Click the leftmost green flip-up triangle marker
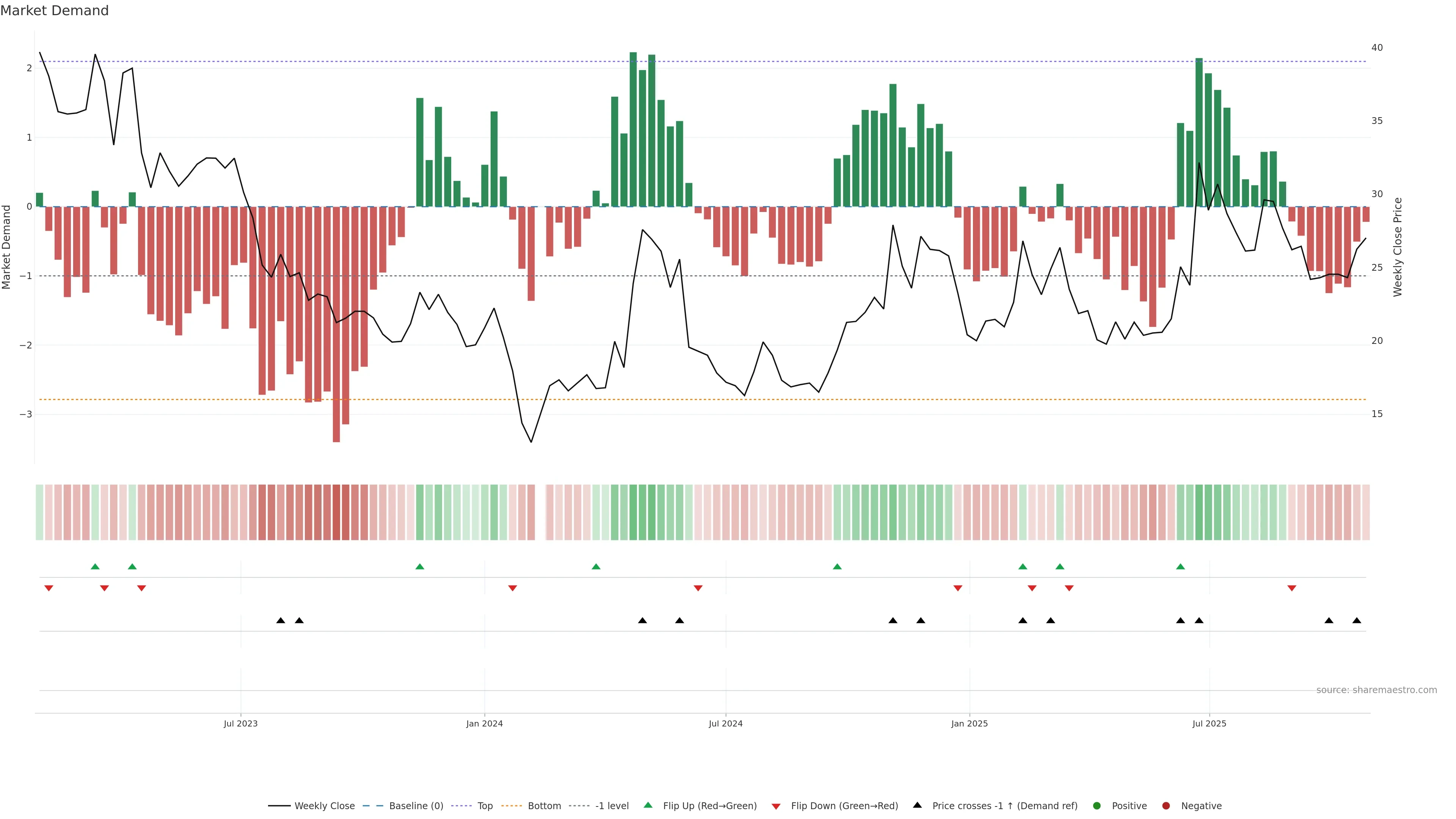Screen dimensions: 1456x819 coord(95,567)
